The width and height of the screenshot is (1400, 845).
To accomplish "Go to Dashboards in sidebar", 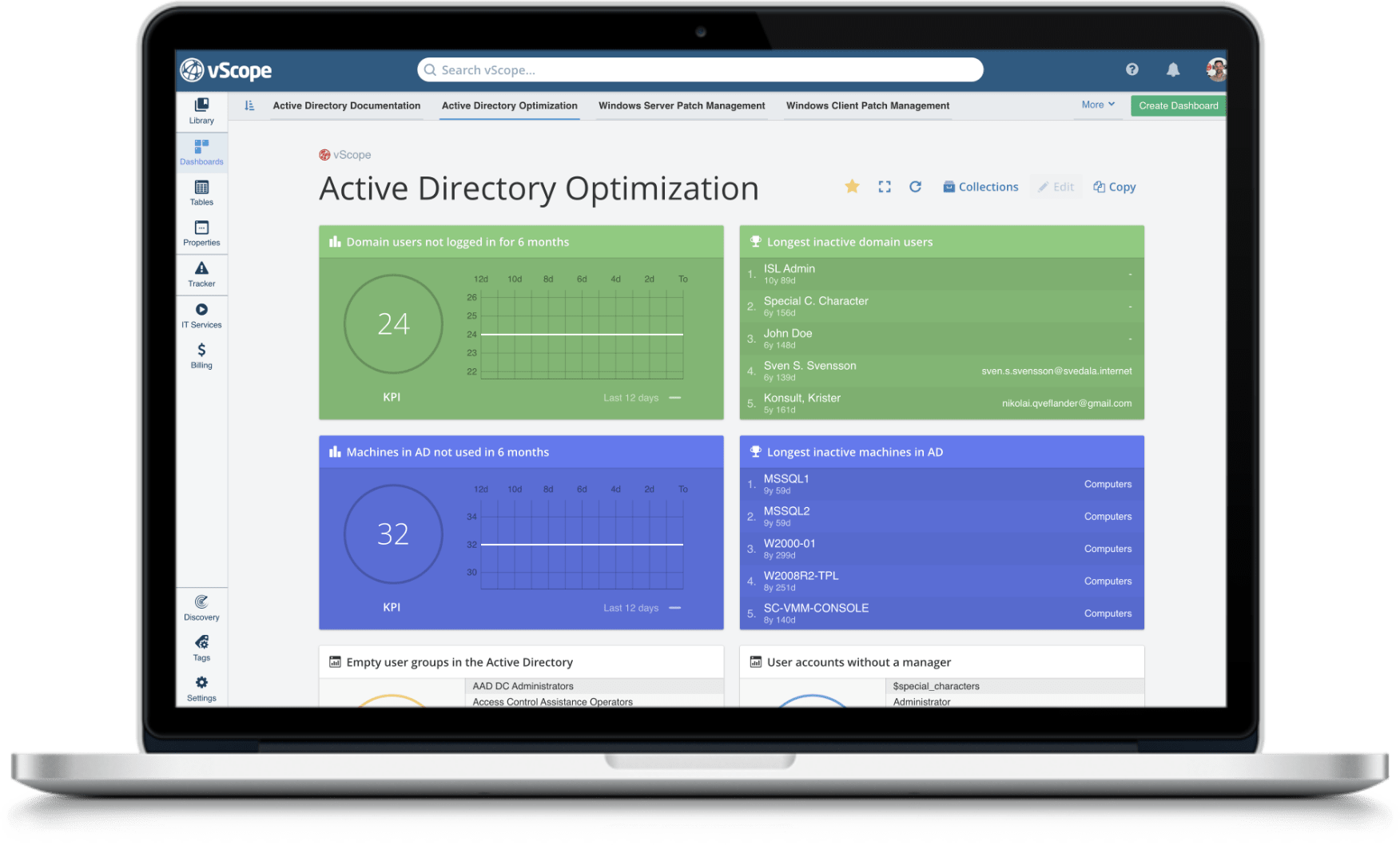I will (x=201, y=152).
